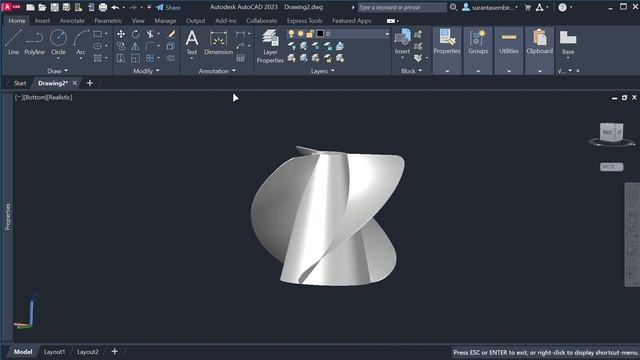Click the Undo arrow

pos(116,7)
